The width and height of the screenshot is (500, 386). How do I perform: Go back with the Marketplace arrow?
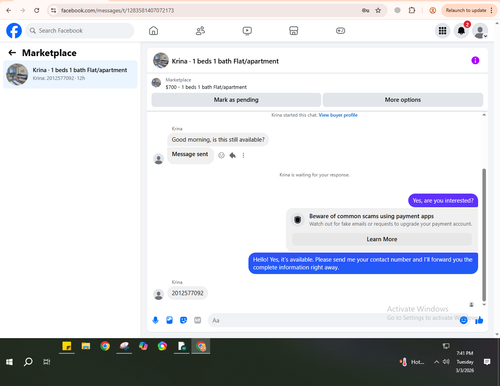[x=12, y=53]
